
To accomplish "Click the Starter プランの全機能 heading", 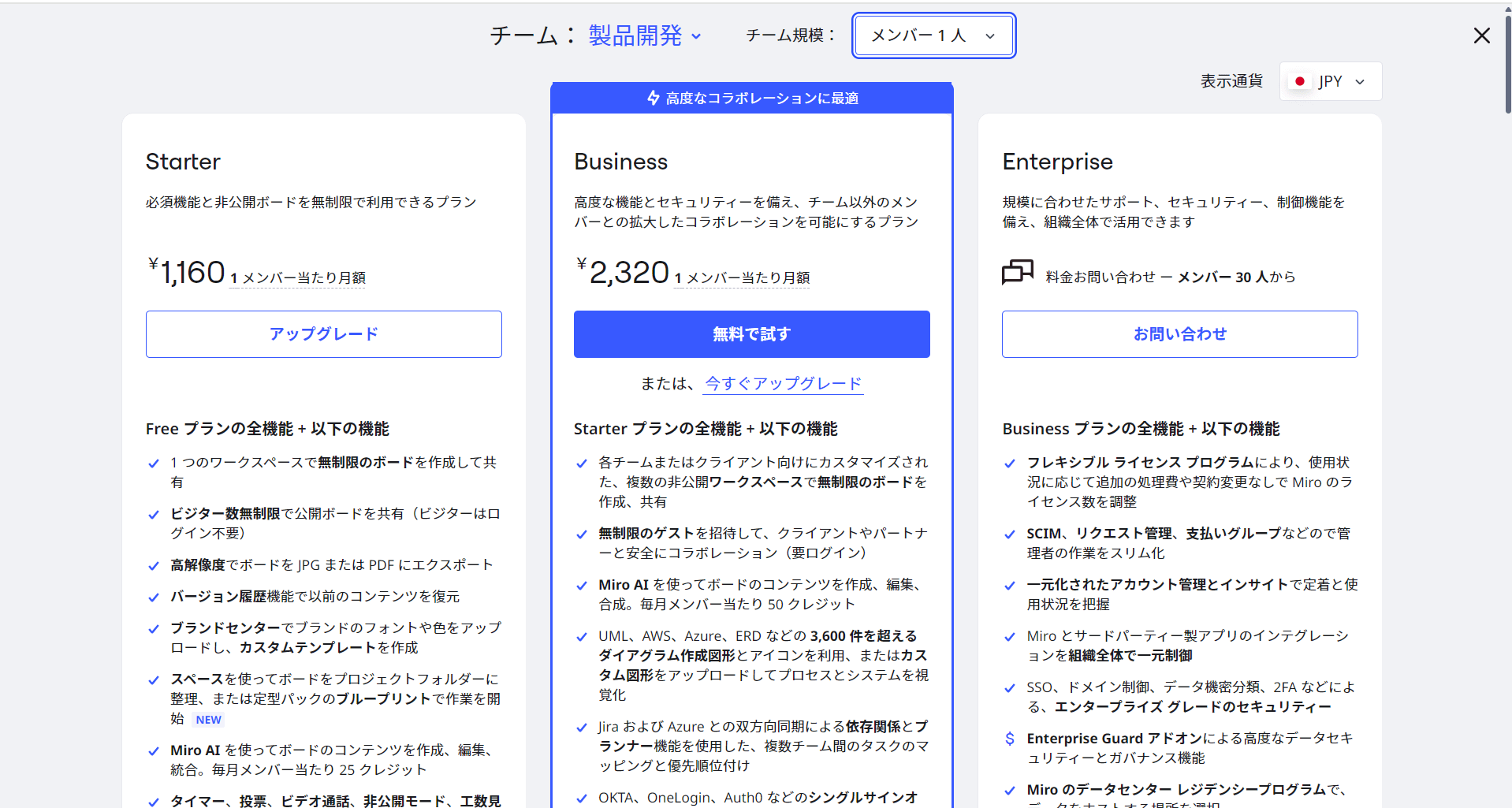I will 706,429.
